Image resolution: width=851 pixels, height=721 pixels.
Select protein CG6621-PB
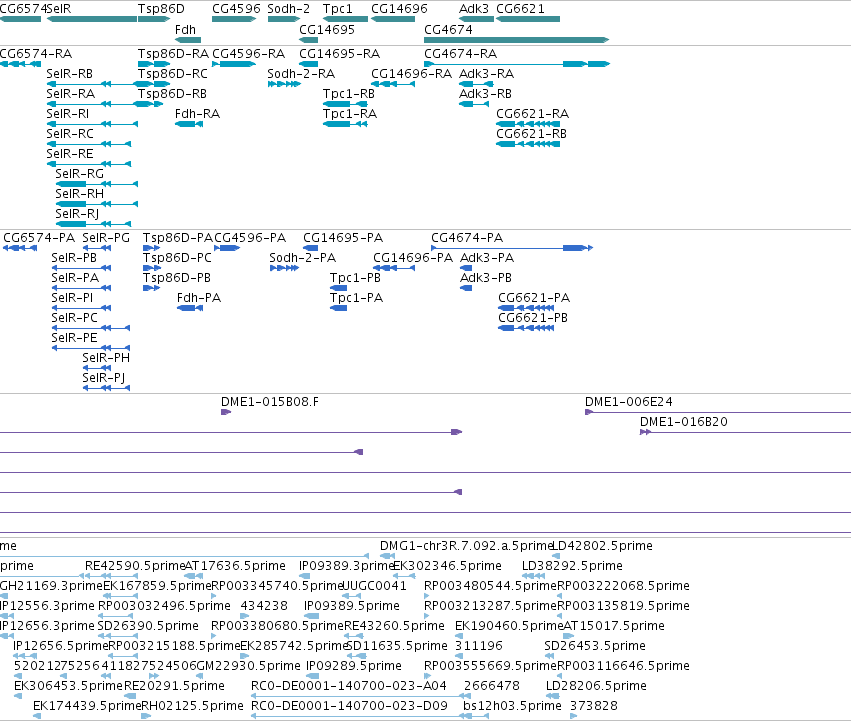pyautogui.click(x=526, y=328)
